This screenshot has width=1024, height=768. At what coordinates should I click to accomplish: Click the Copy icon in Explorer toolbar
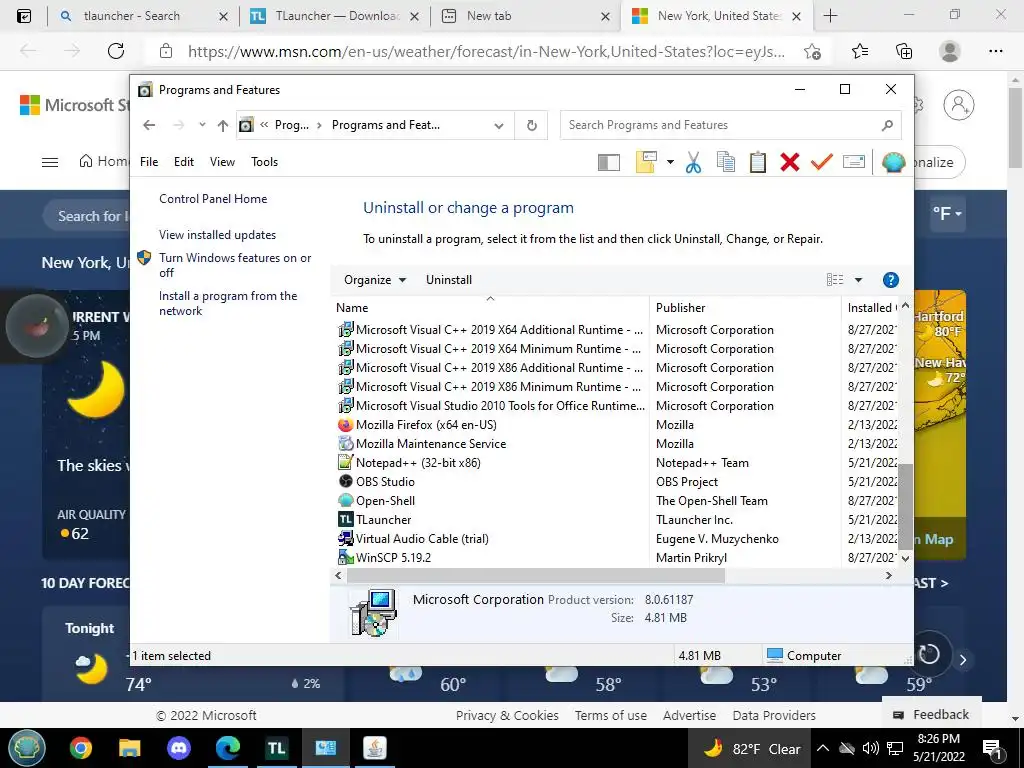coord(726,162)
